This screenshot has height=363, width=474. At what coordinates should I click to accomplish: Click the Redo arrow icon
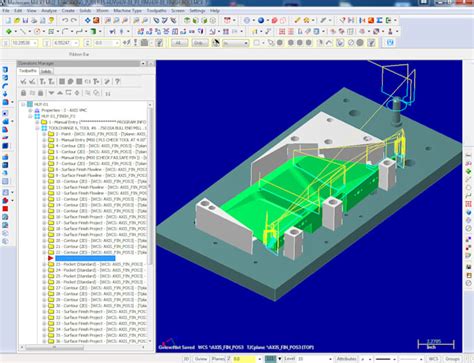click(x=74, y=20)
